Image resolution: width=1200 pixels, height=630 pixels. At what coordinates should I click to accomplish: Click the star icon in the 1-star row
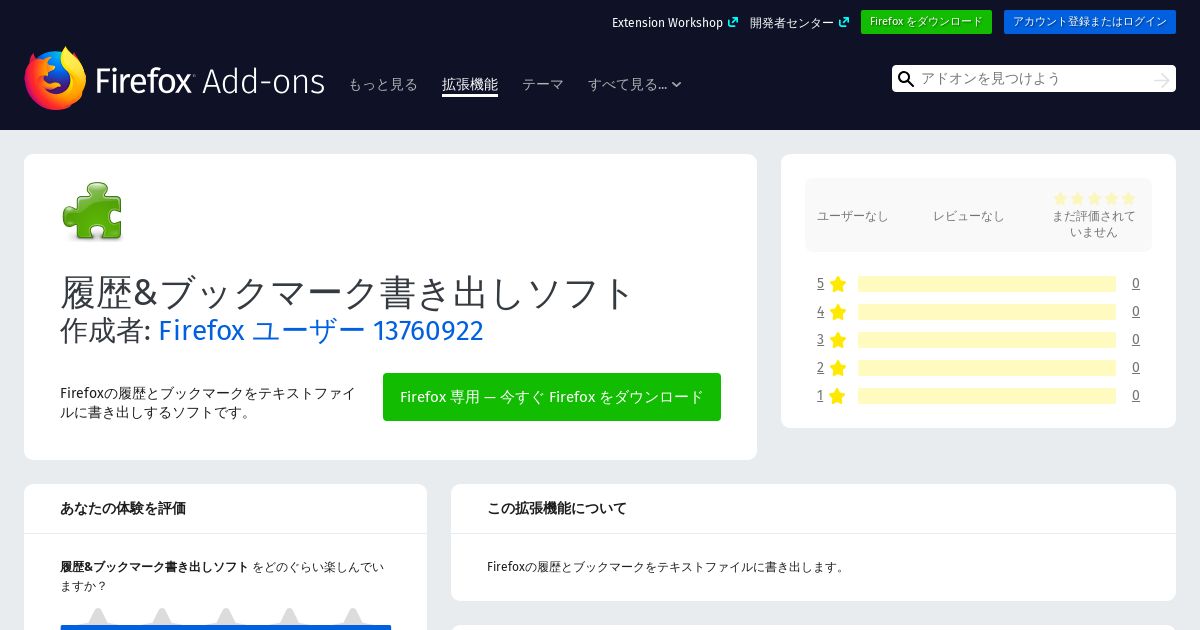[x=838, y=396]
